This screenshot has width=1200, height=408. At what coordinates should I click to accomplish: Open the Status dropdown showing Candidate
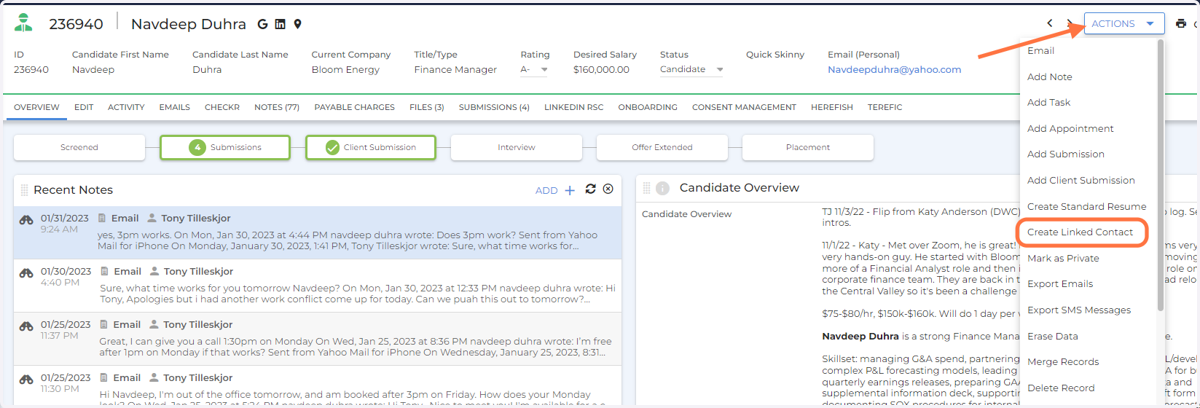(692, 70)
